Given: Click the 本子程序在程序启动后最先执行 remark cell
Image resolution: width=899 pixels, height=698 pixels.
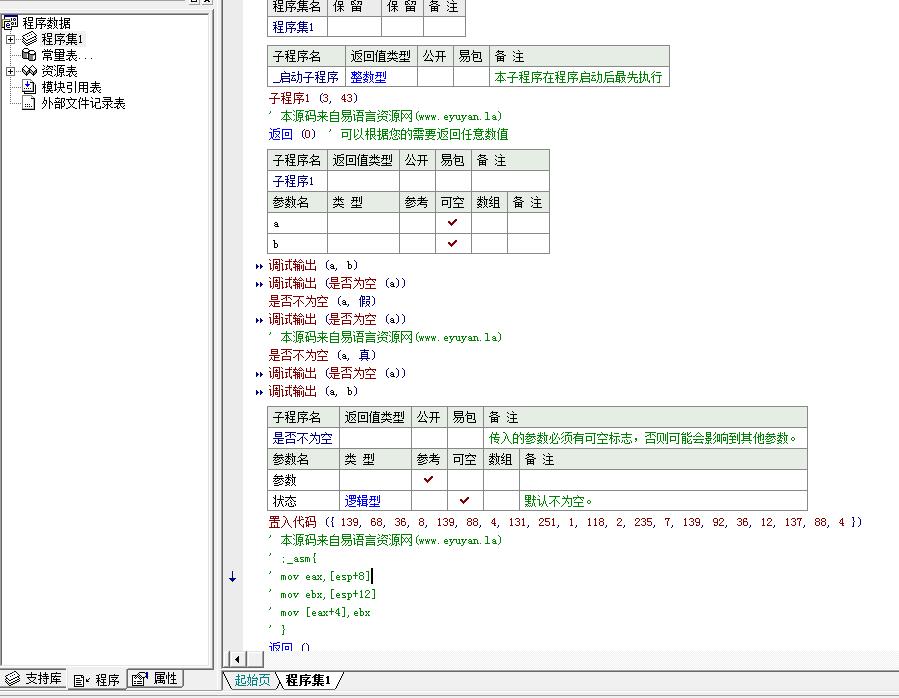Looking at the screenshot, I should click(x=579, y=77).
